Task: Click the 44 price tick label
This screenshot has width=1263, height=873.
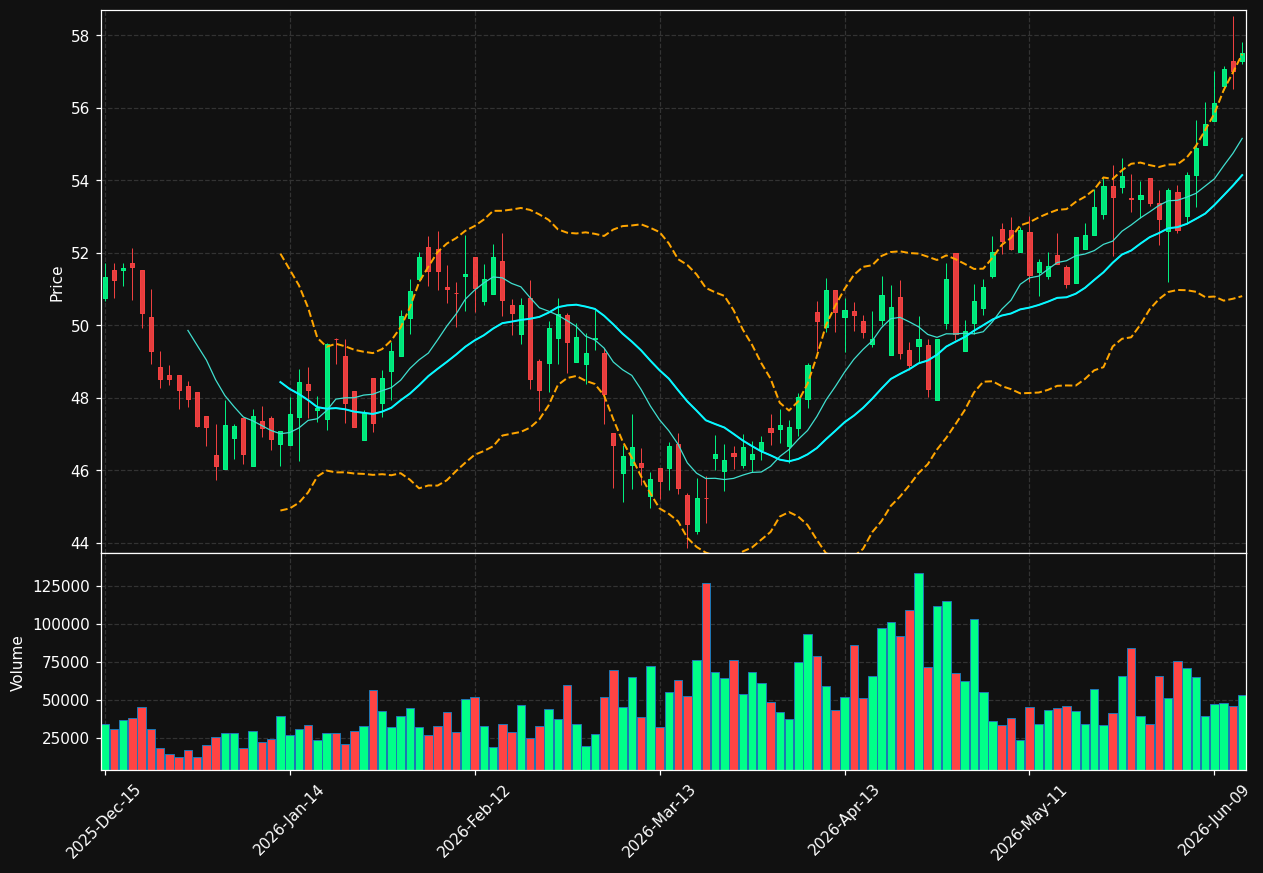Action: click(79, 544)
